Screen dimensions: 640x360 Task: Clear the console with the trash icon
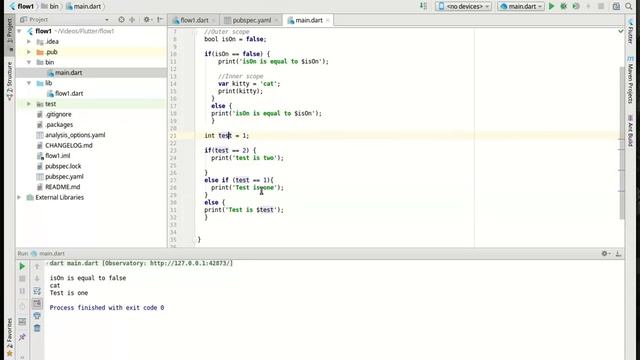tap(37, 328)
